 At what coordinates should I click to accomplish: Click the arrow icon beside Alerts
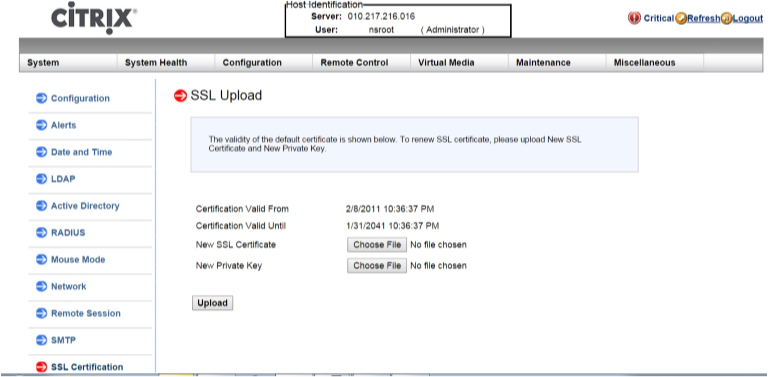(x=42, y=125)
